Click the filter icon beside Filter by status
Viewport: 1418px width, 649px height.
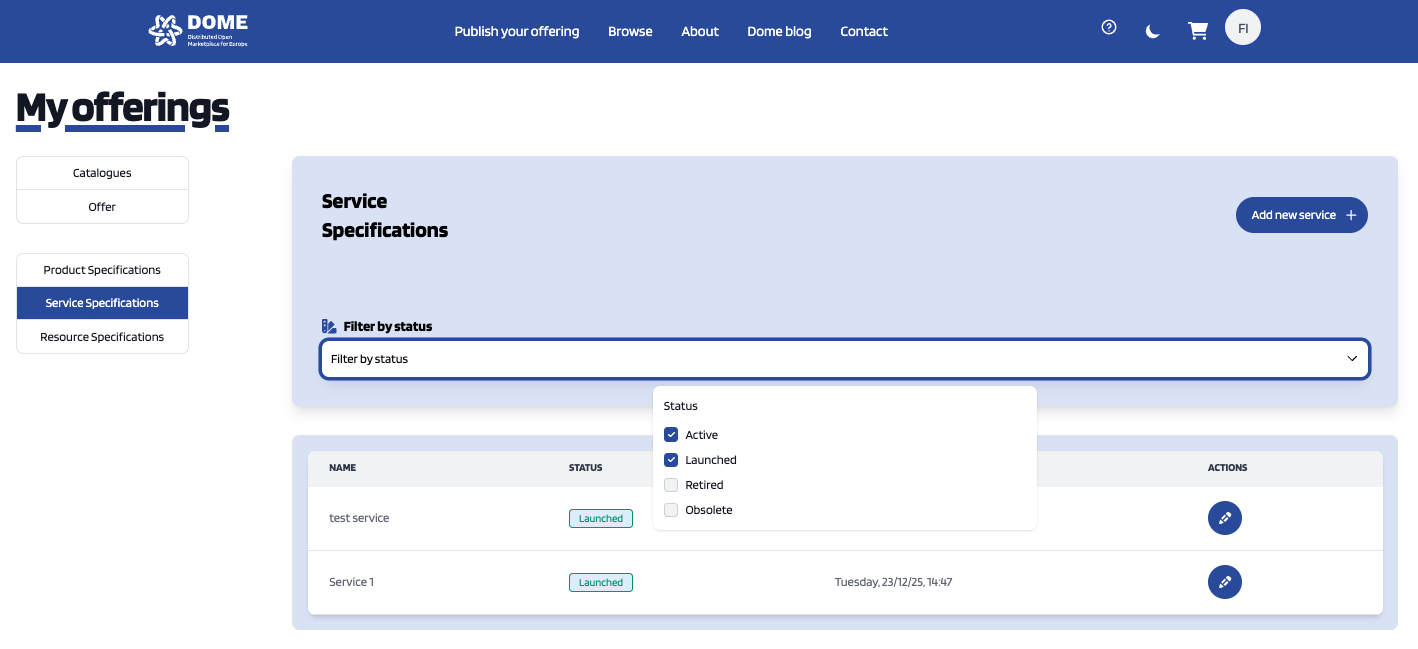(x=329, y=326)
